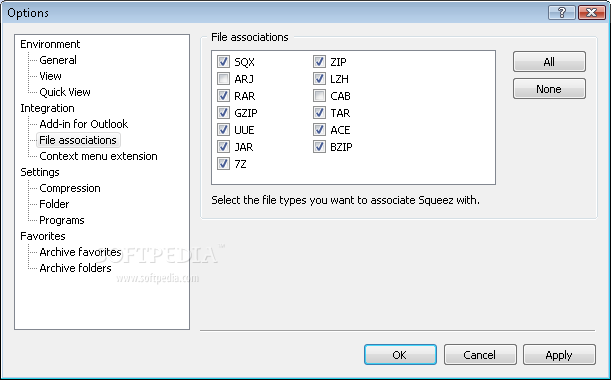Select the Settings category
611x380 pixels.
[40, 172]
